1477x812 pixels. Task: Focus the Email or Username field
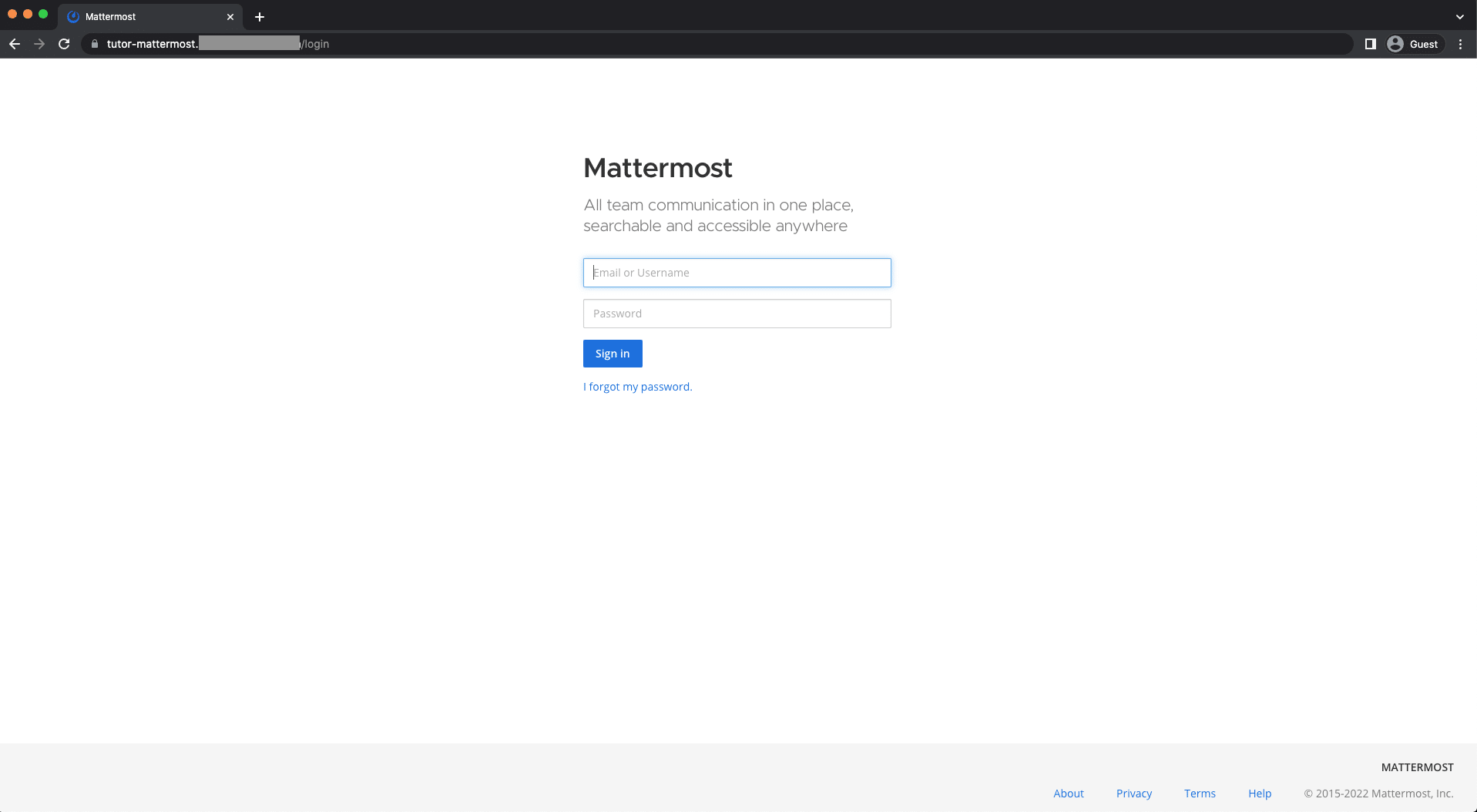pos(737,273)
